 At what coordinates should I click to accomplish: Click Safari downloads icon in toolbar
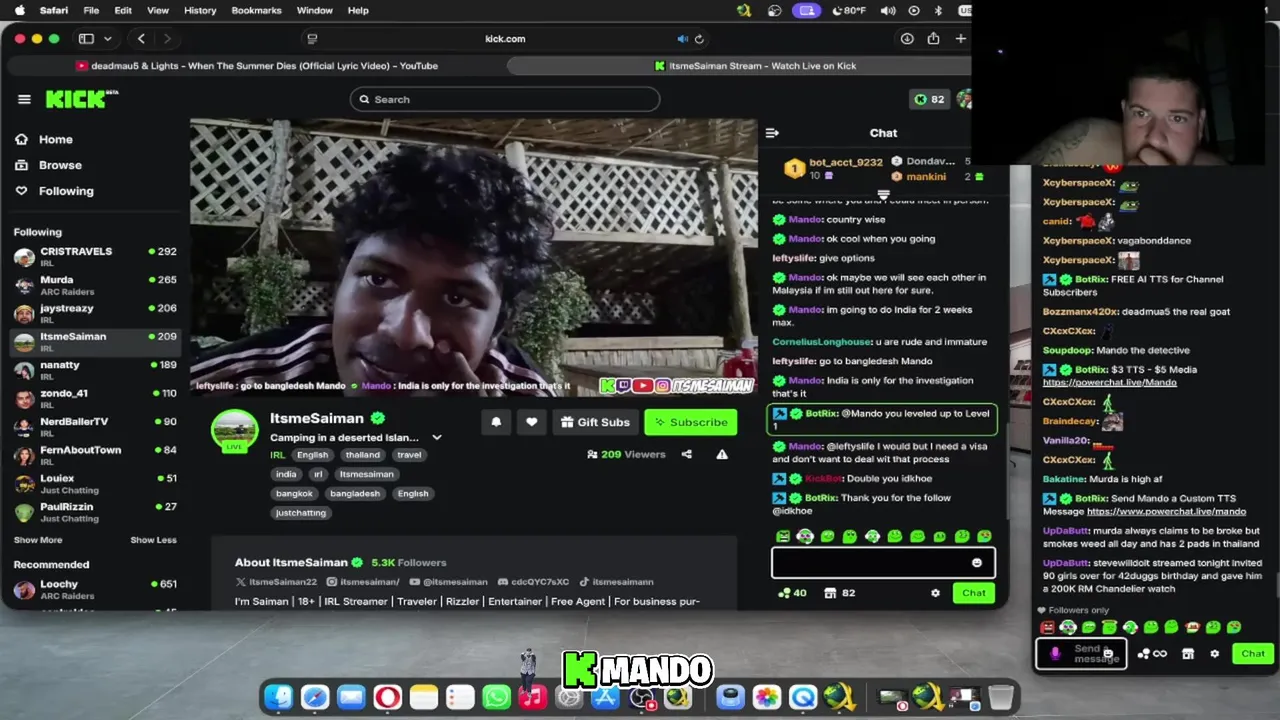pyautogui.click(x=907, y=39)
